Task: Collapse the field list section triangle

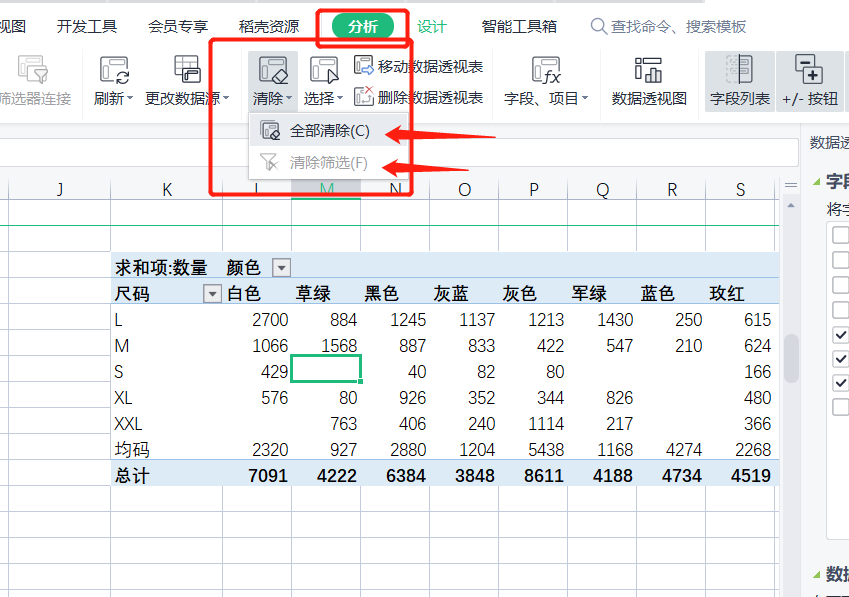Action: (817, 182)
